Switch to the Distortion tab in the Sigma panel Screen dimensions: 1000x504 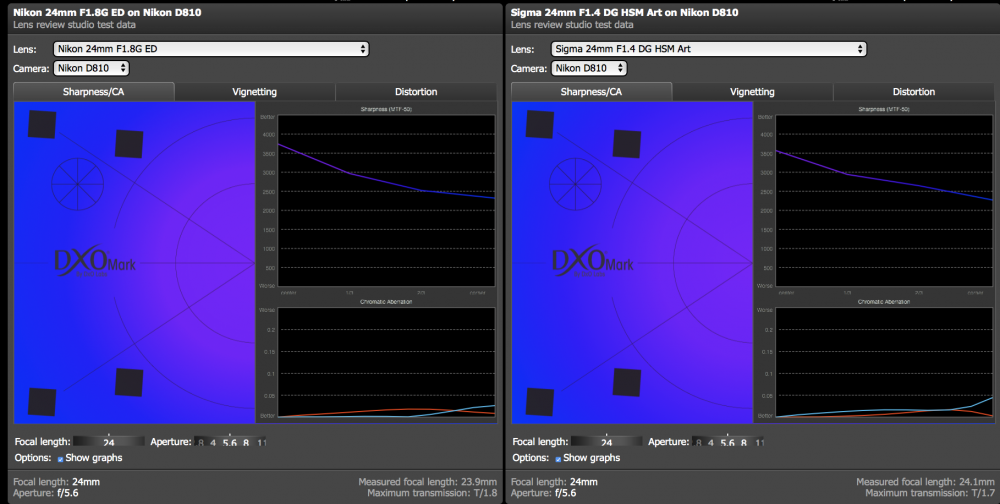913,92
